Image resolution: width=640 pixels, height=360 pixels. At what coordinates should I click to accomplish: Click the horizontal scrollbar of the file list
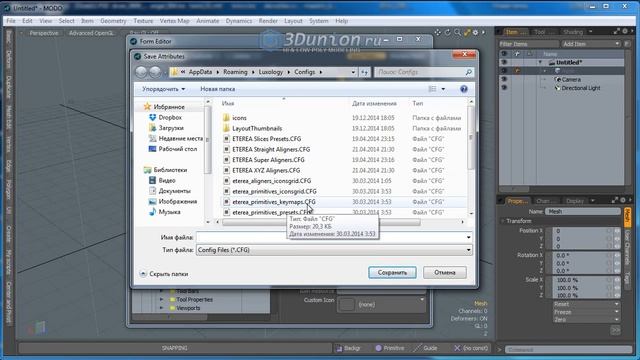(322, 222)
